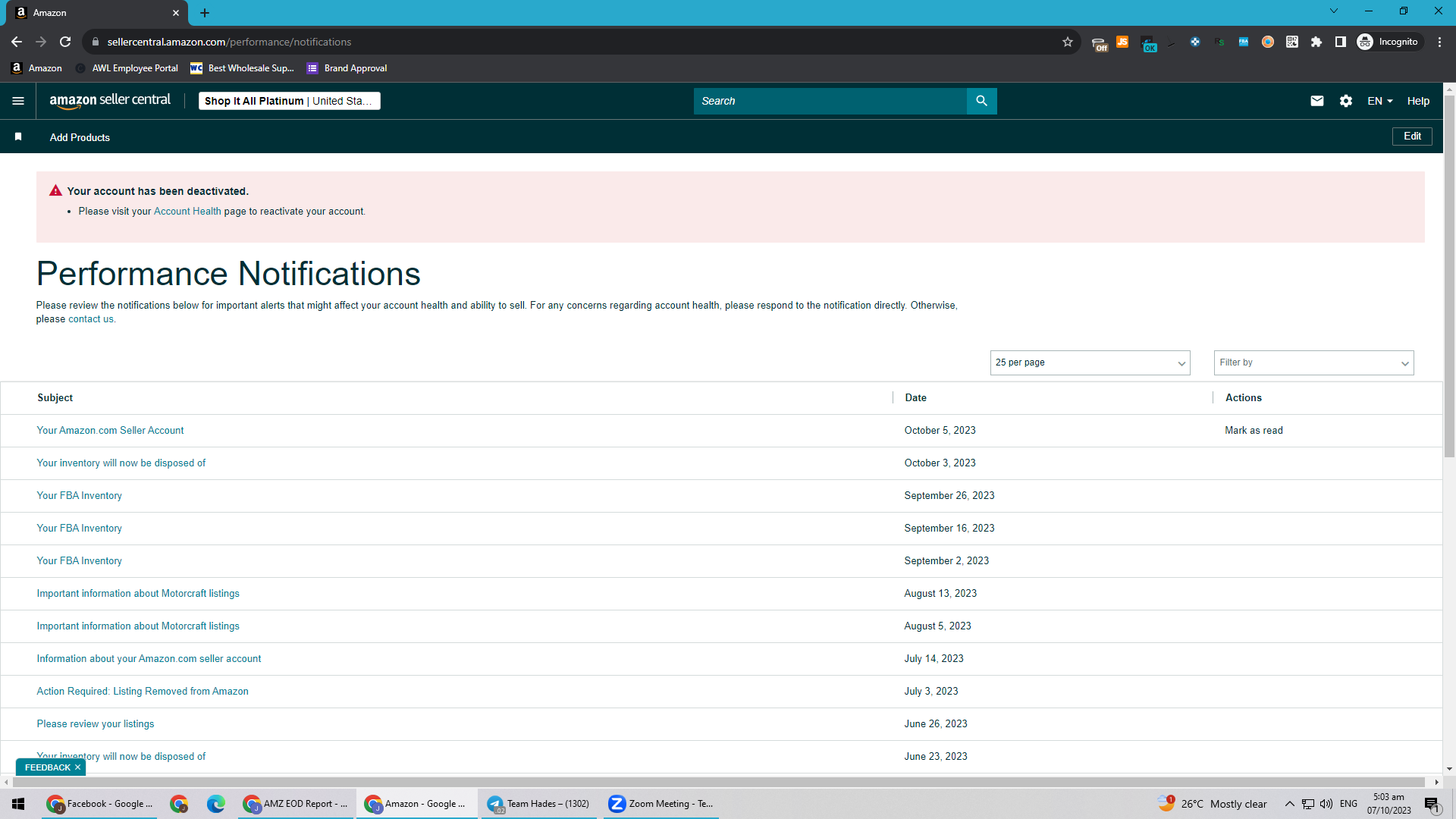Click the volume icon in system tray
This screenshot has width=1456, height=819.
[x=1326, y=804]
